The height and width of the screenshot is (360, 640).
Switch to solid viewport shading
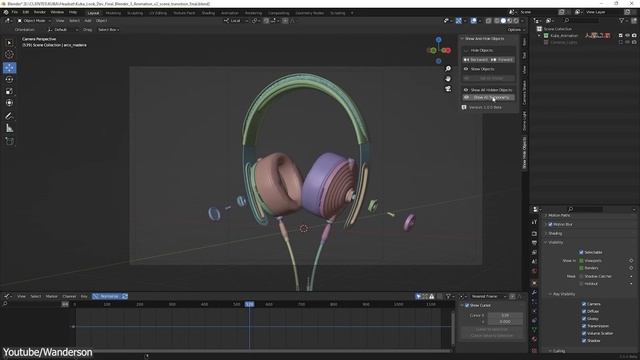click(503, 20)
